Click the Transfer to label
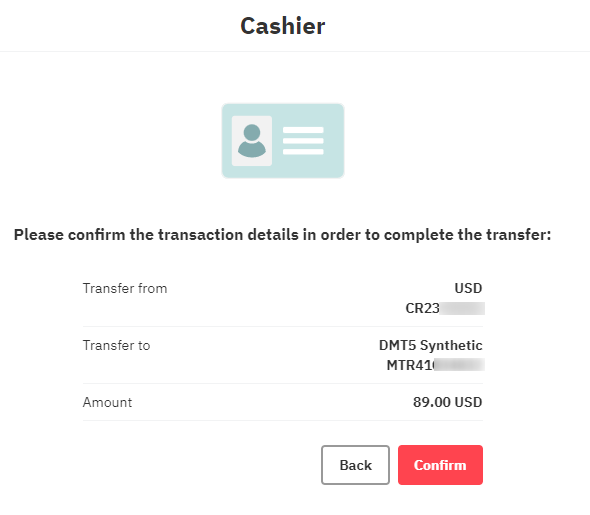This screenshot has width=590, height=515. pos(116,345)
